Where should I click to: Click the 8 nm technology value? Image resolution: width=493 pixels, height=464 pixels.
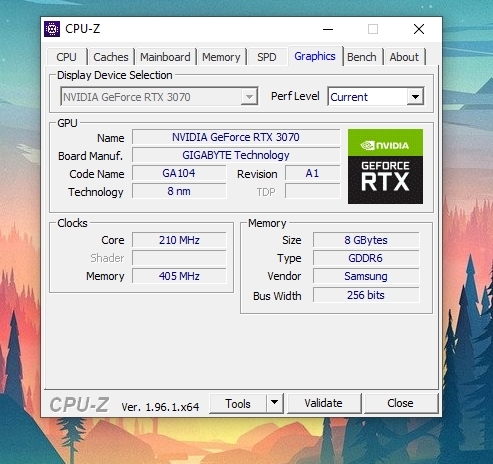179,191
